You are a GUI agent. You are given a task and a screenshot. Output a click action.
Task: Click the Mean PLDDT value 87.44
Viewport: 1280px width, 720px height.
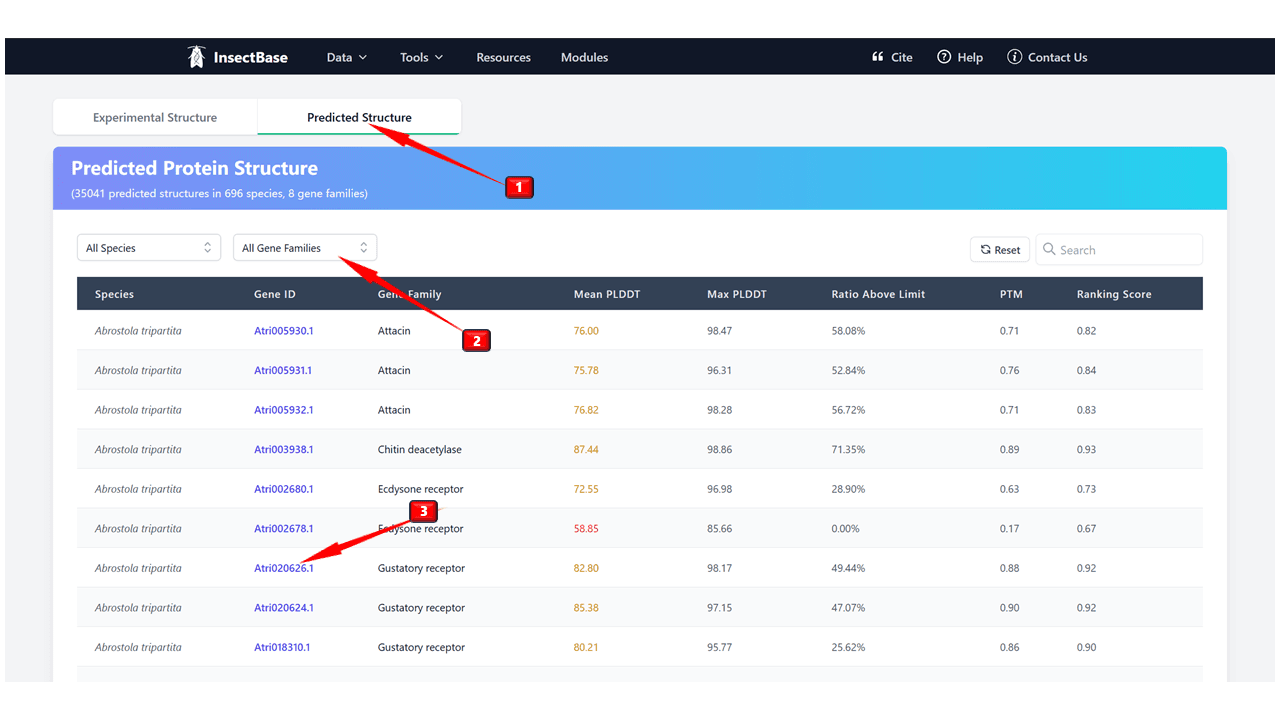point(586,450)
